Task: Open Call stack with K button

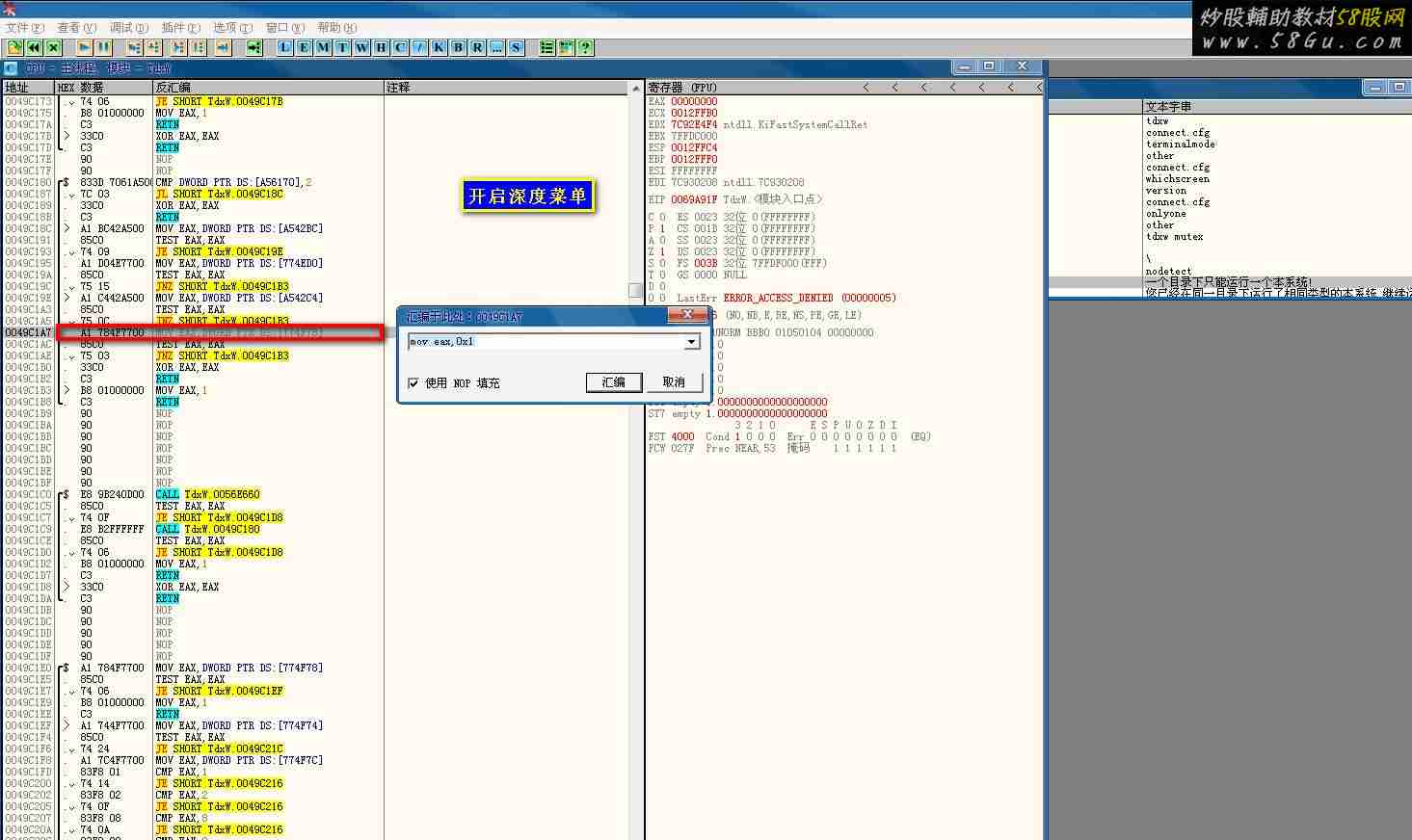Action: pos(440,47)
